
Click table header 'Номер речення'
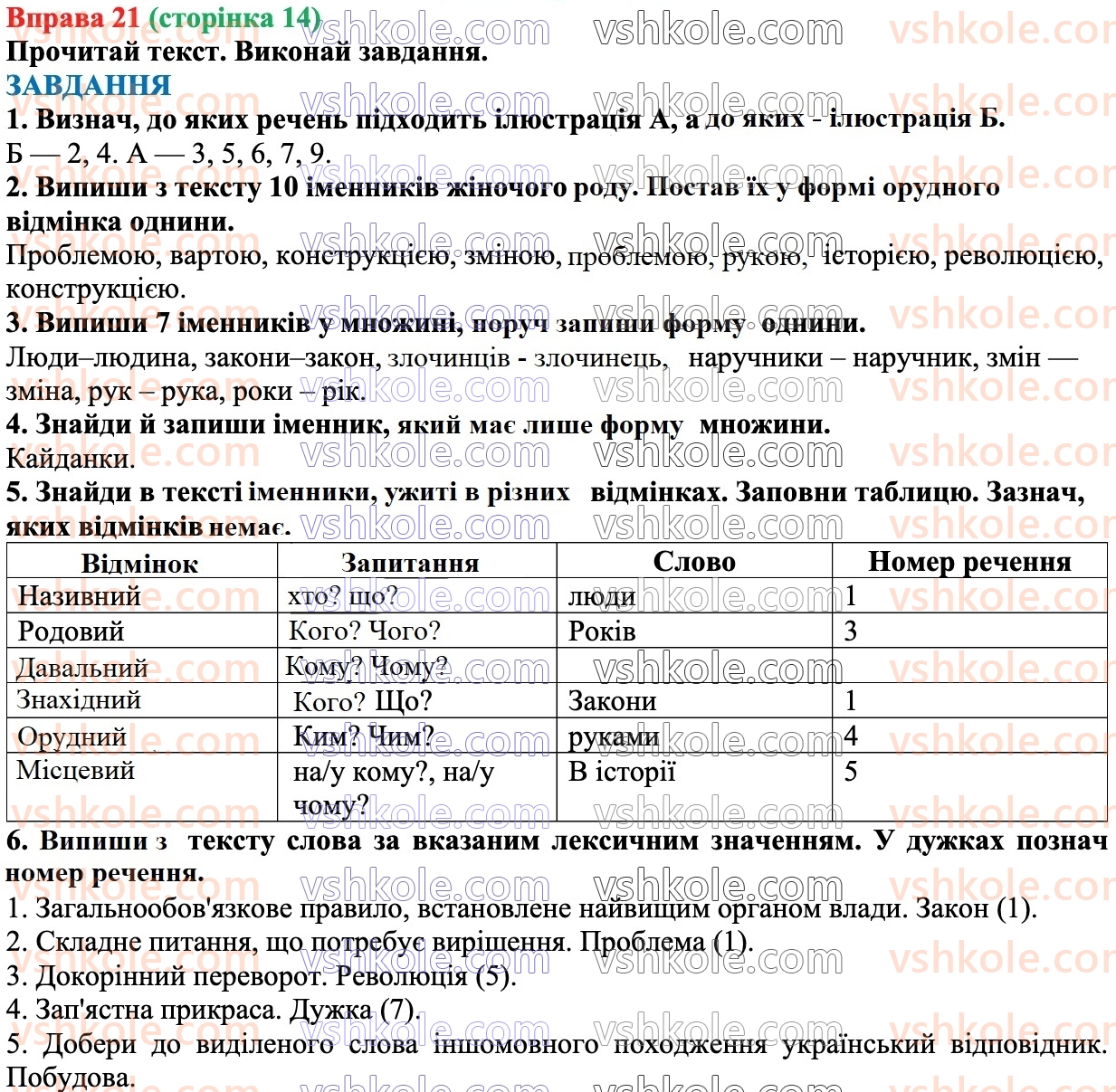(x=969, y=561)
